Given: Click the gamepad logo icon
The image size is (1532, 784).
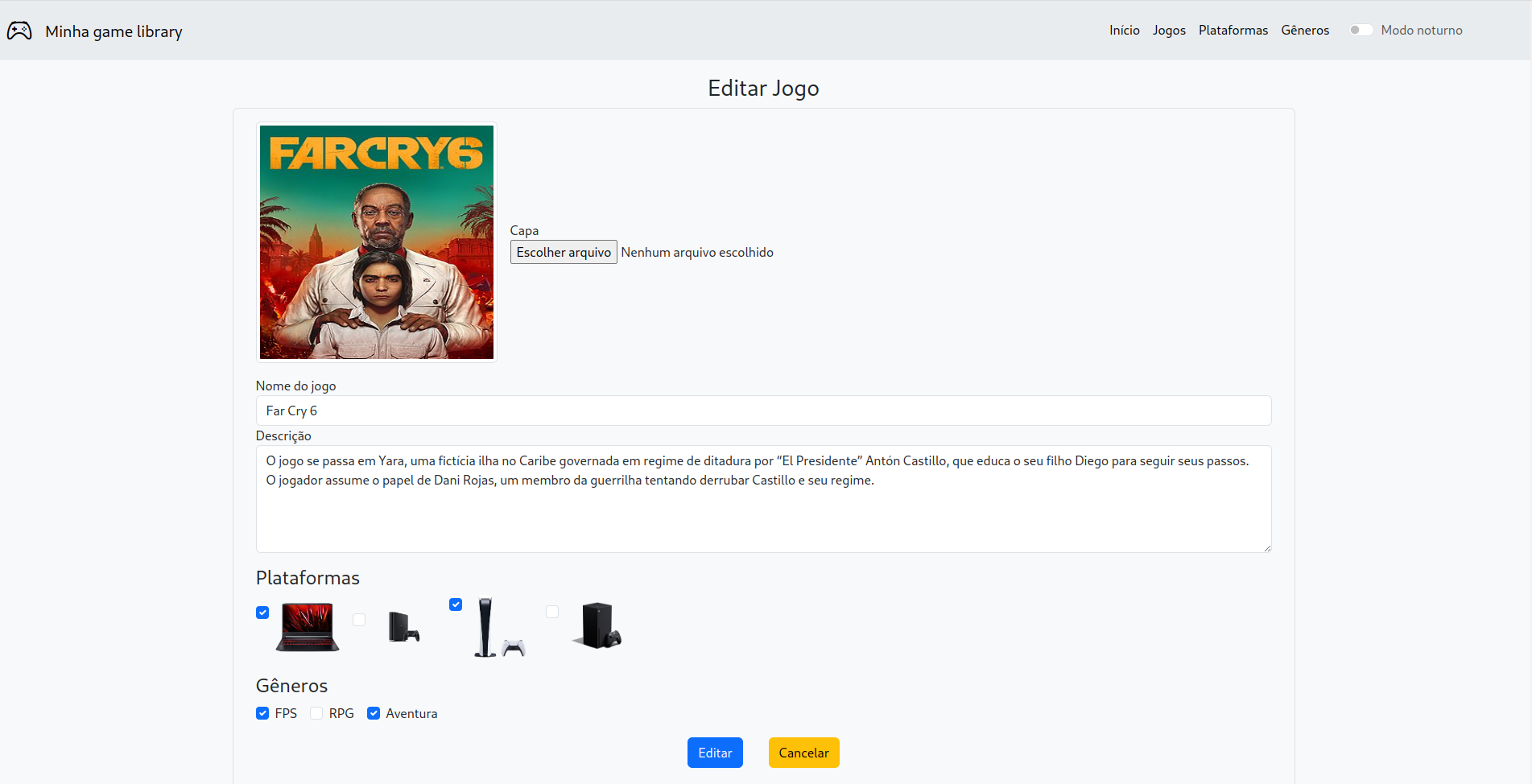Looking at the screenshot, I should [x=19, y=31].
